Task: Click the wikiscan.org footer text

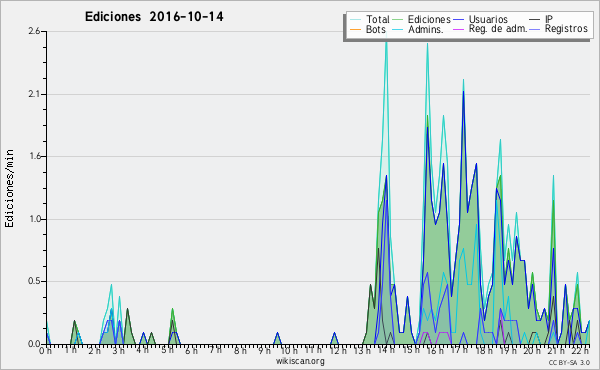Action: (300, 361)
